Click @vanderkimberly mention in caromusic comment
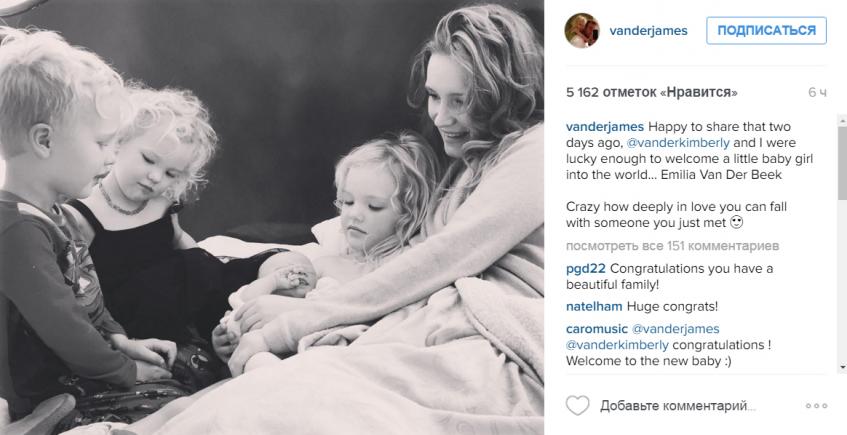The height and width of the screenshot is (435, 847). pos(617,345)
